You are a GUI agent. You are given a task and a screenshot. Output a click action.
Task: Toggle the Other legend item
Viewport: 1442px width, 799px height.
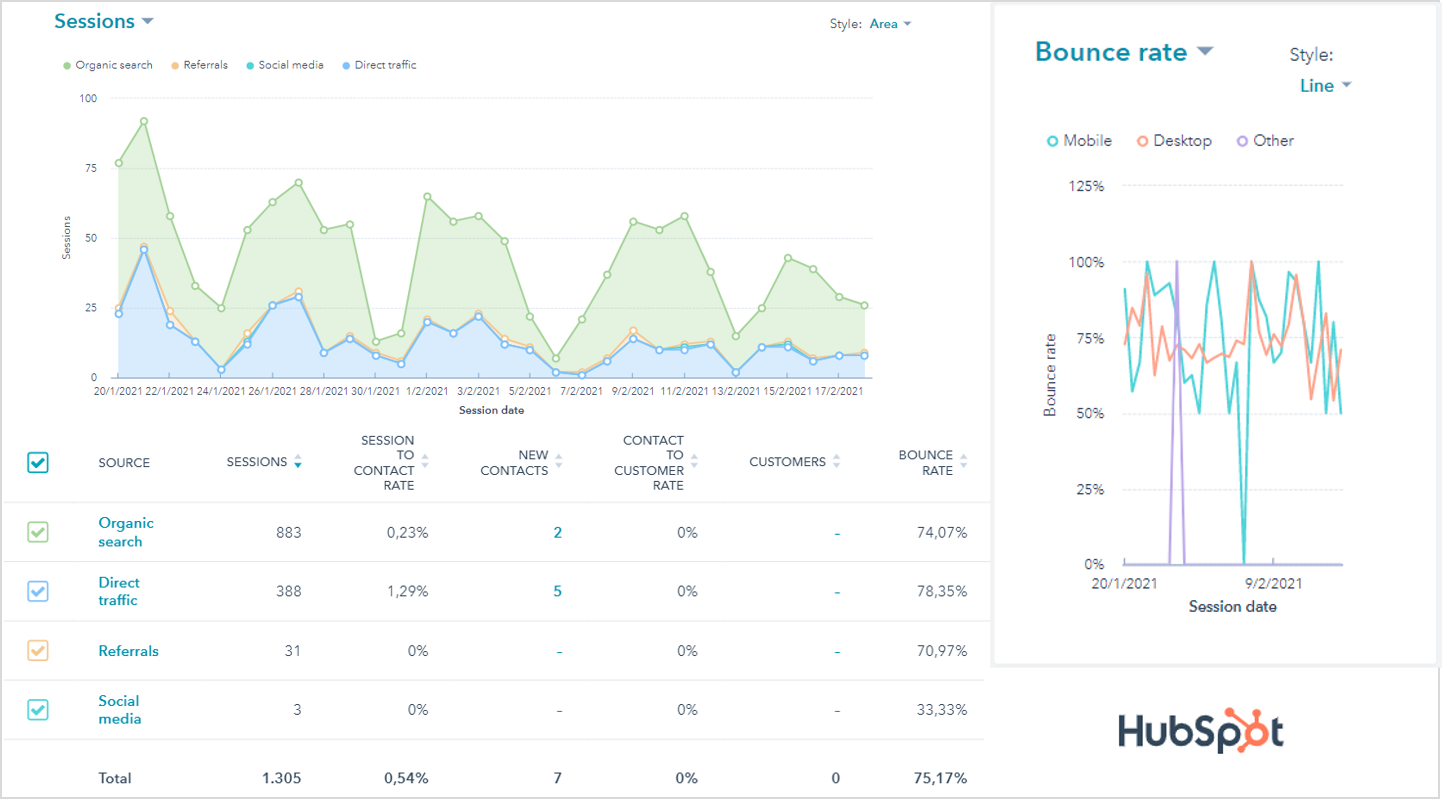[1265, 141]
